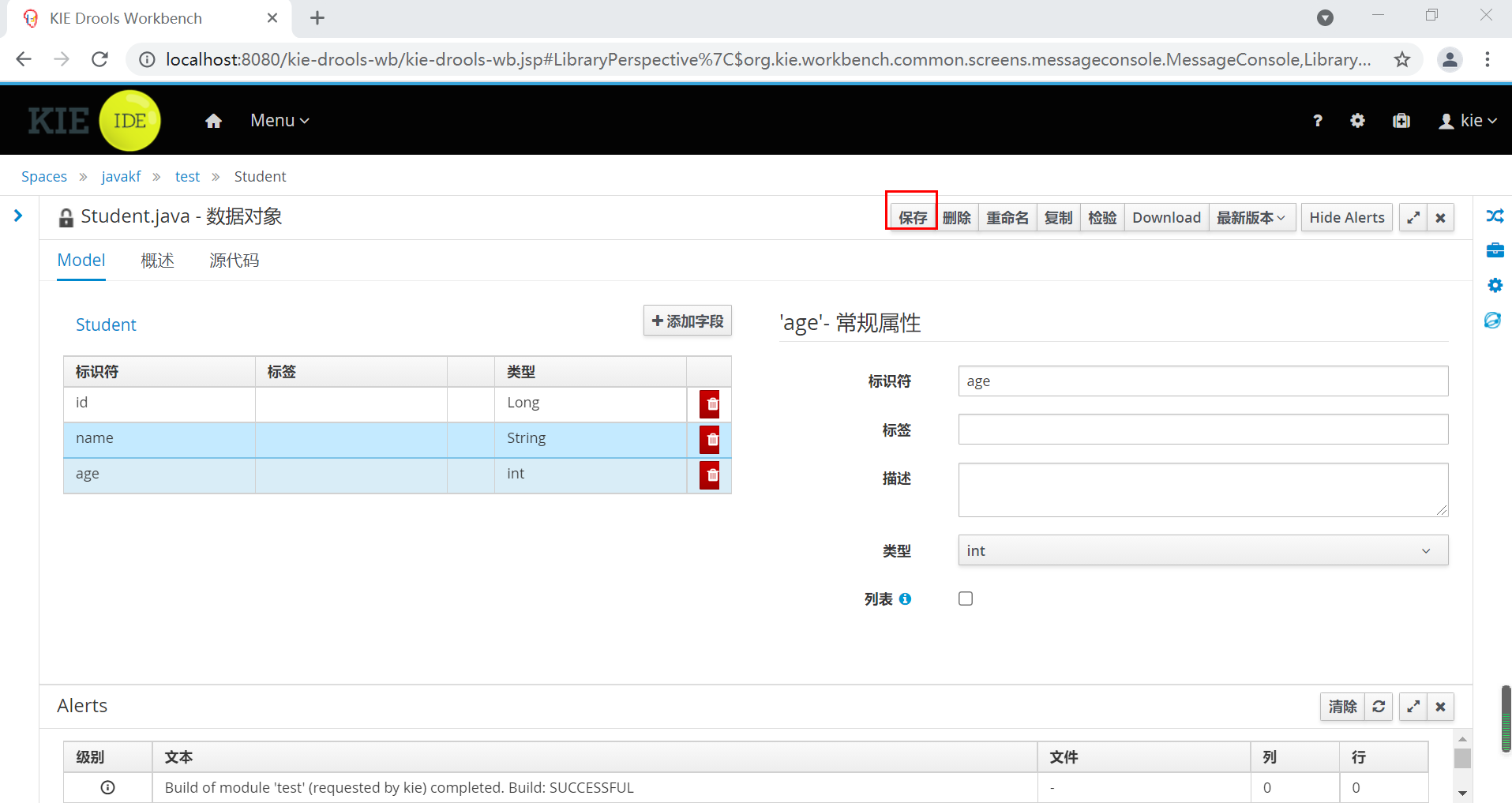1512x803 pixels.
Task: Click the KIE IDE logo
Action: click(x=95, y=121)
